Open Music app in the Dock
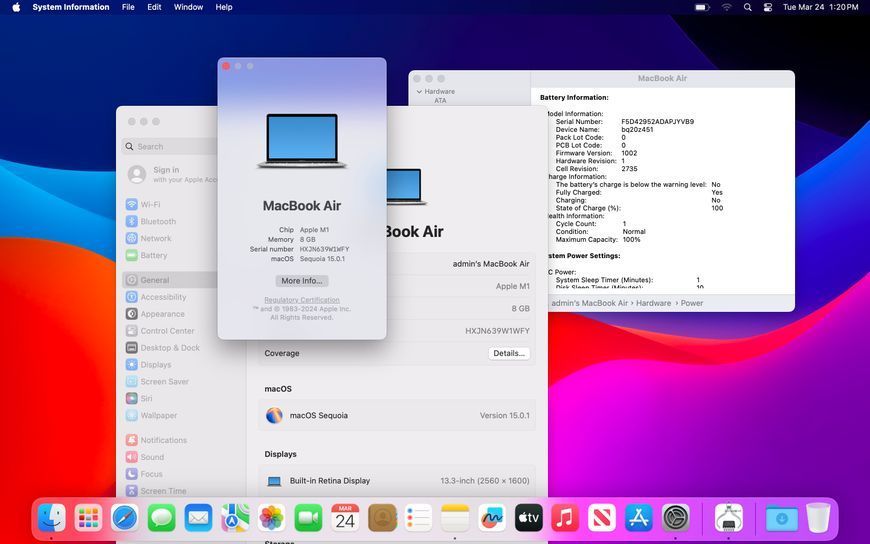The image size is (870, 544). click(x=565, y=517)
